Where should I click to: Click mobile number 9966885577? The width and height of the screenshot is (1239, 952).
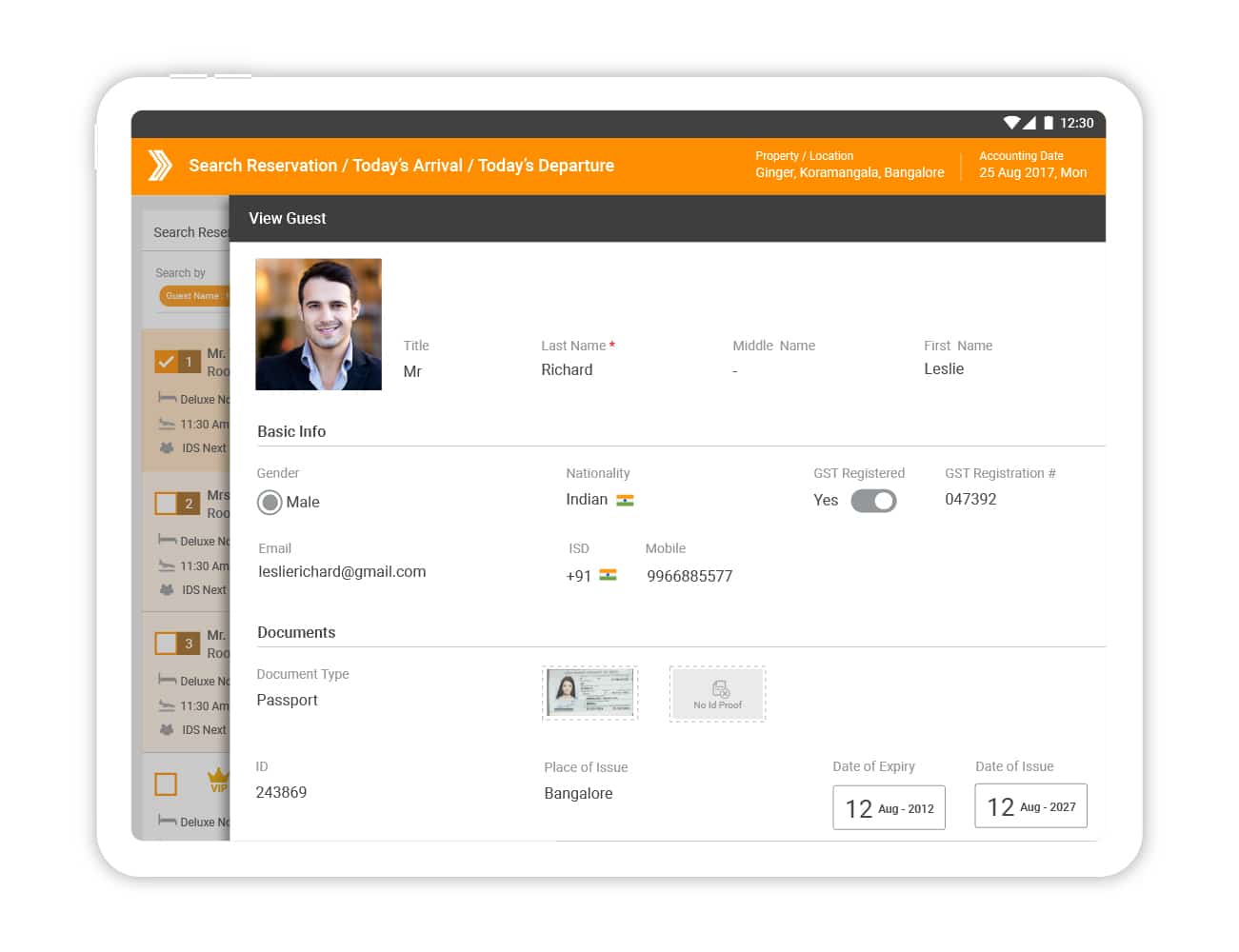click(x=689, y=576)
